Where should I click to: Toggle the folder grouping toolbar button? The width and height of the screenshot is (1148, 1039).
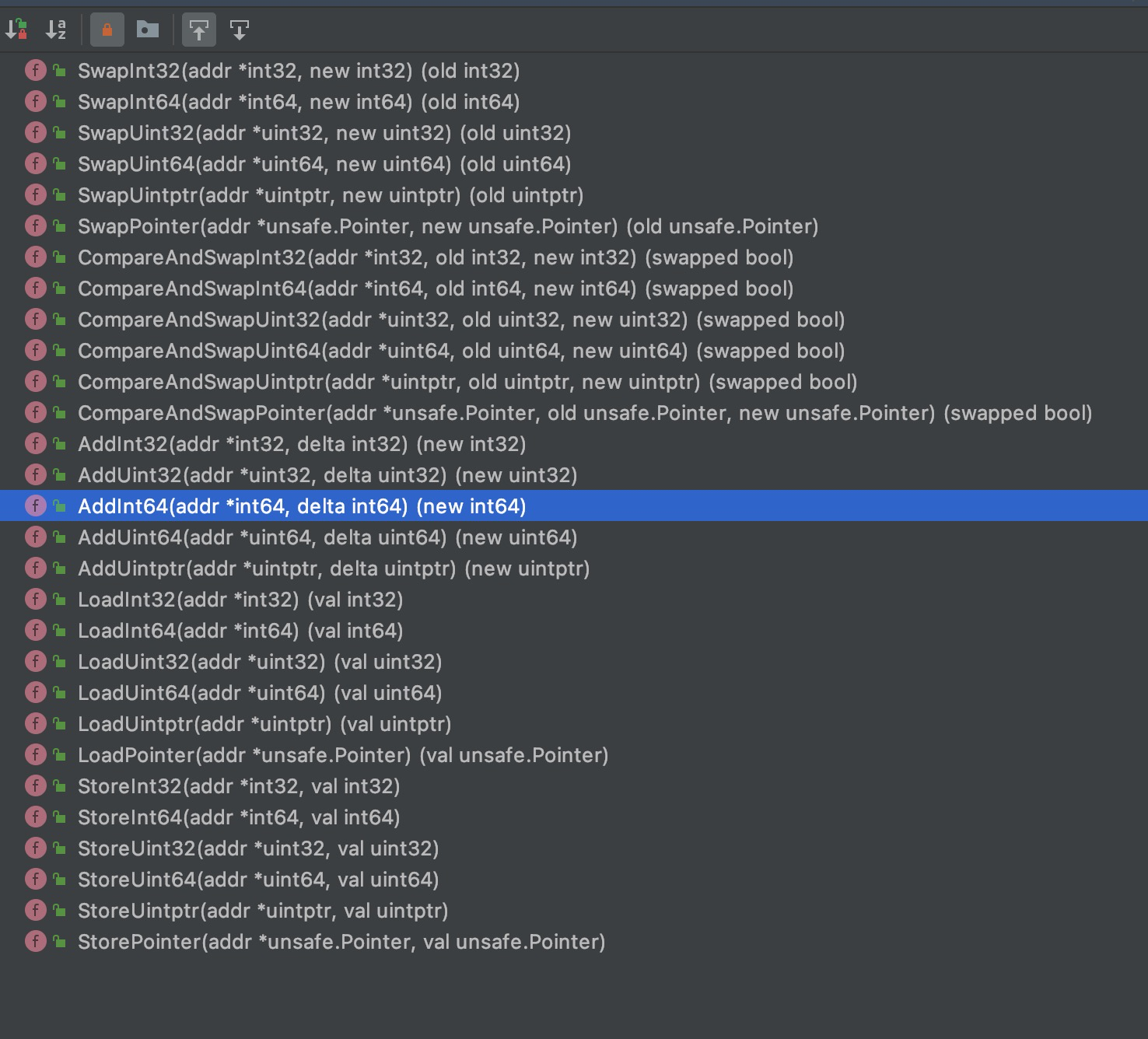coord(148,30)
